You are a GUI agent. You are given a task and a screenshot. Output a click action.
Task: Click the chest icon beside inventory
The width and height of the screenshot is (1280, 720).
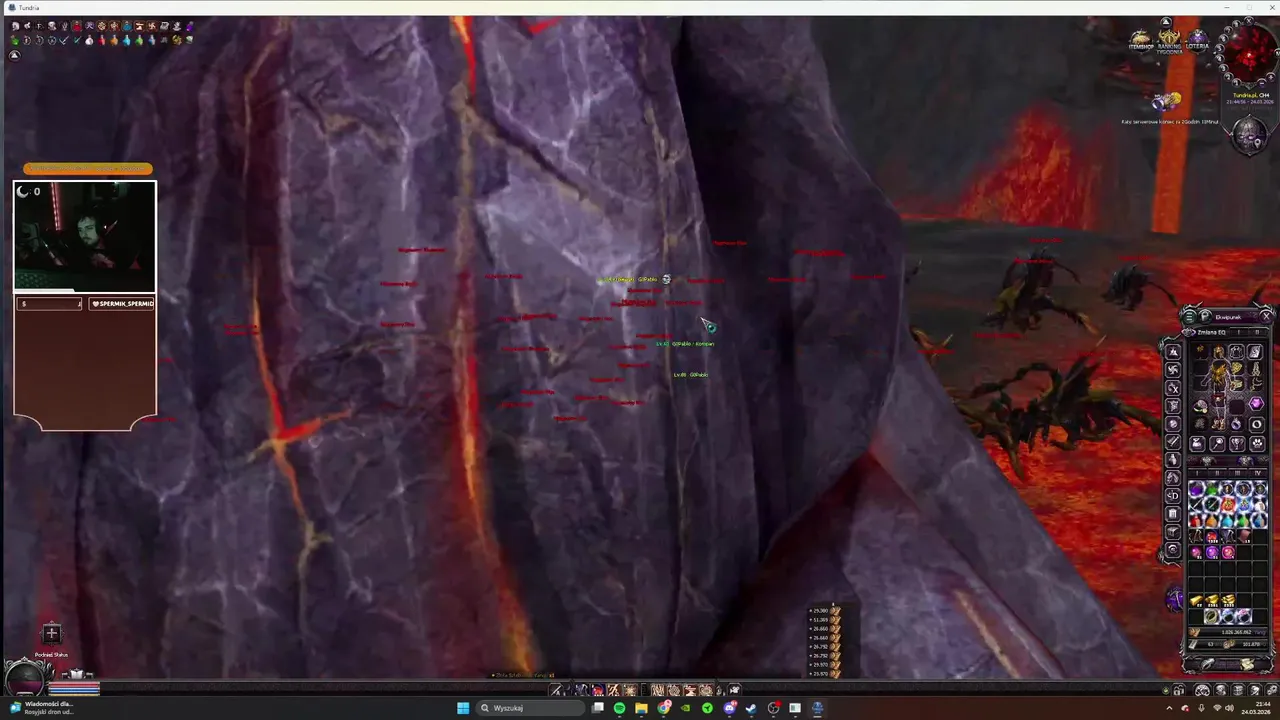pyautogui.click(x=1173, y=532)
